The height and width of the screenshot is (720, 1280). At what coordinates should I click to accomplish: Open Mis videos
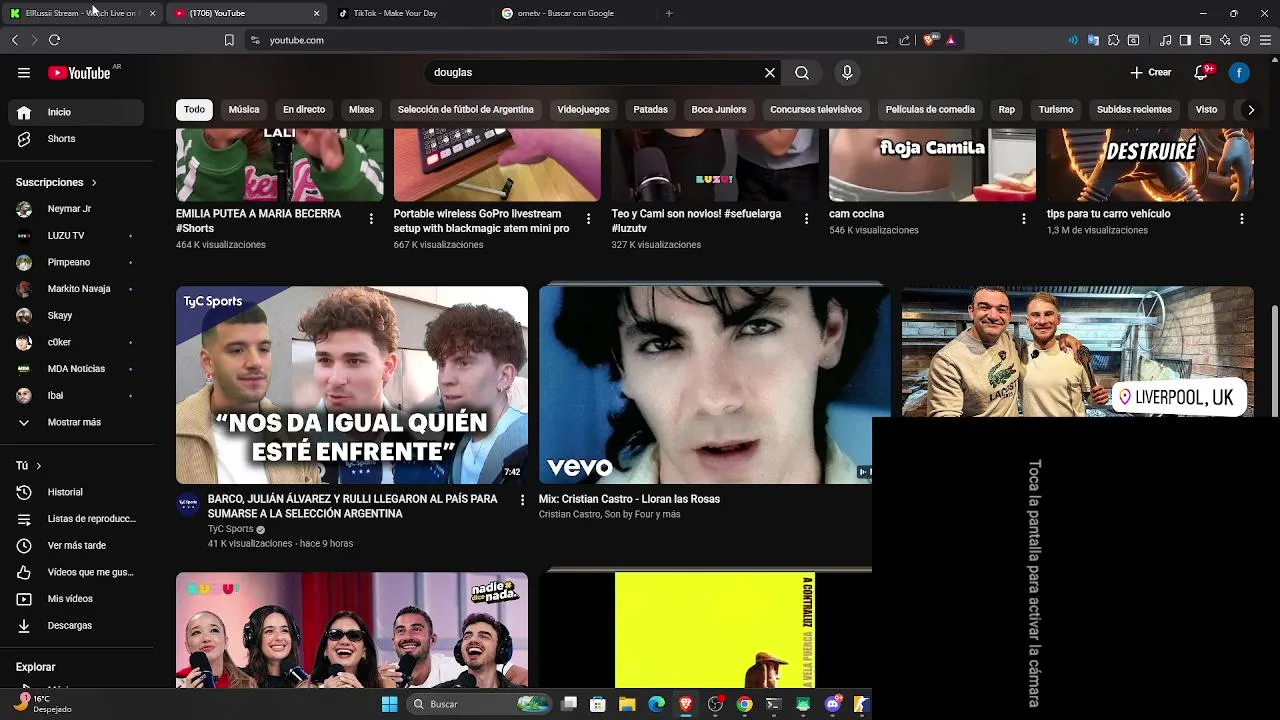(x=76, y=599)
